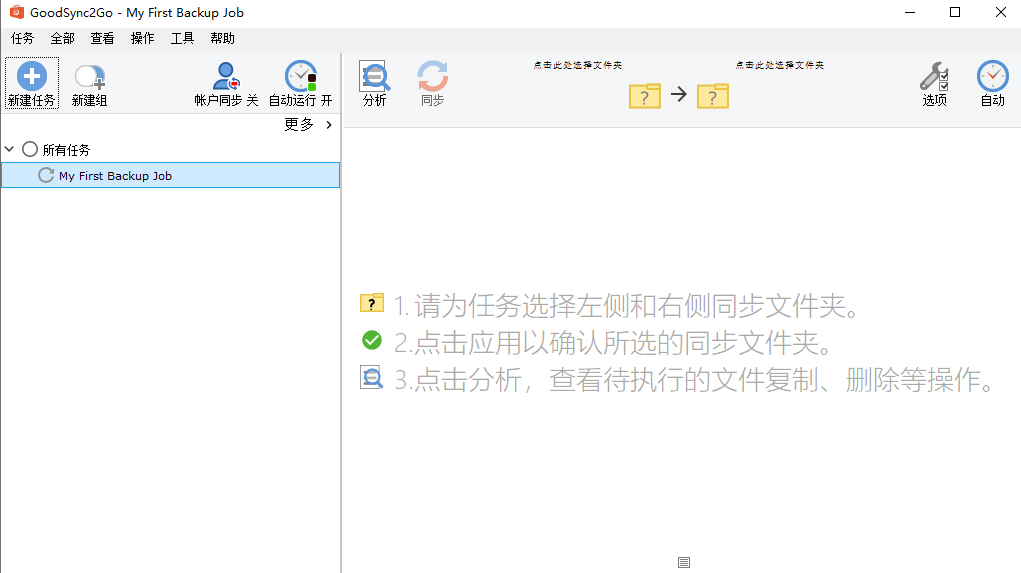
Task: Click the log panel icon at bottom
Action: click(x=684, y=563)
